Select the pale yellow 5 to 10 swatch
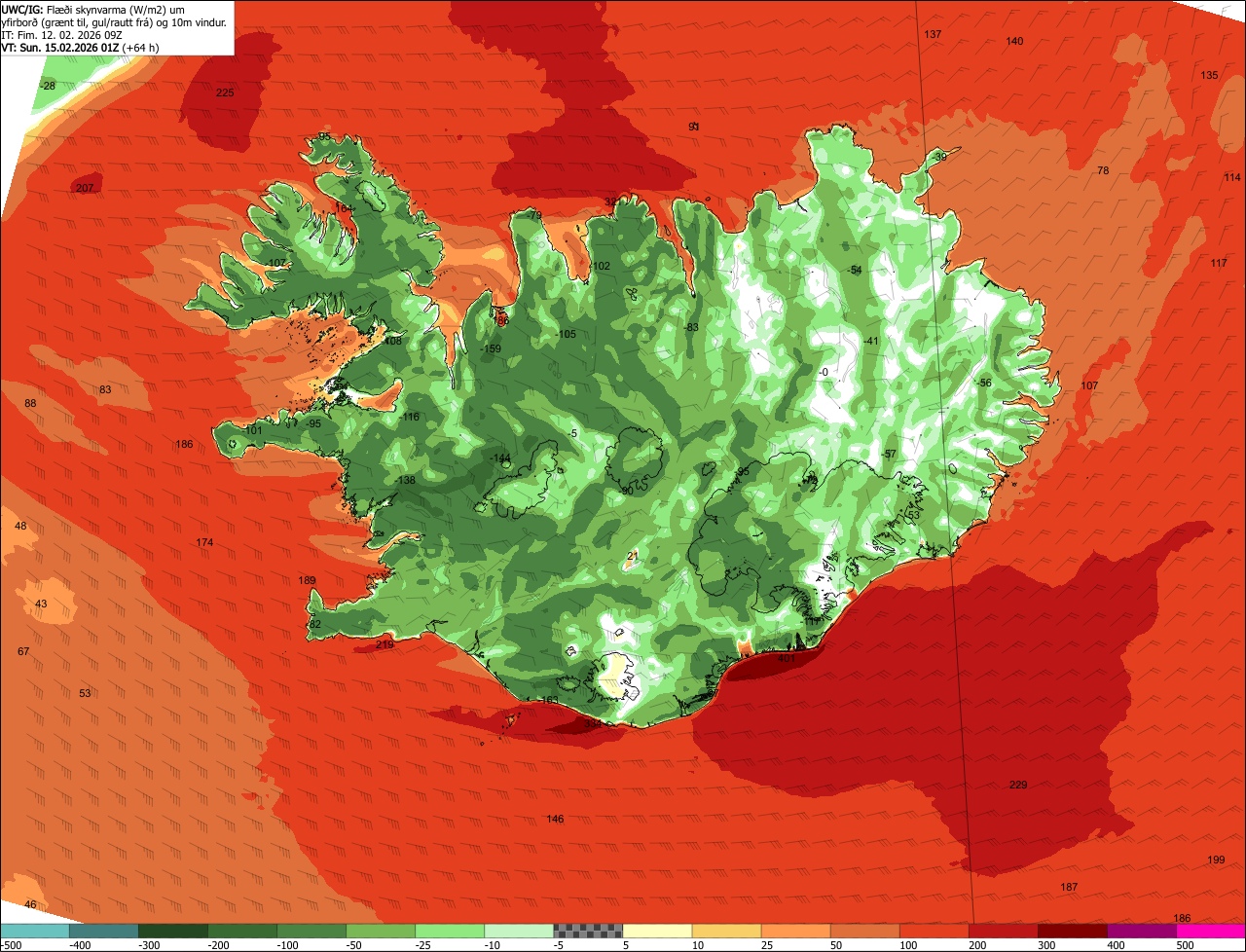Screen dimensions: 1246x952 click(x=657, y=932)
